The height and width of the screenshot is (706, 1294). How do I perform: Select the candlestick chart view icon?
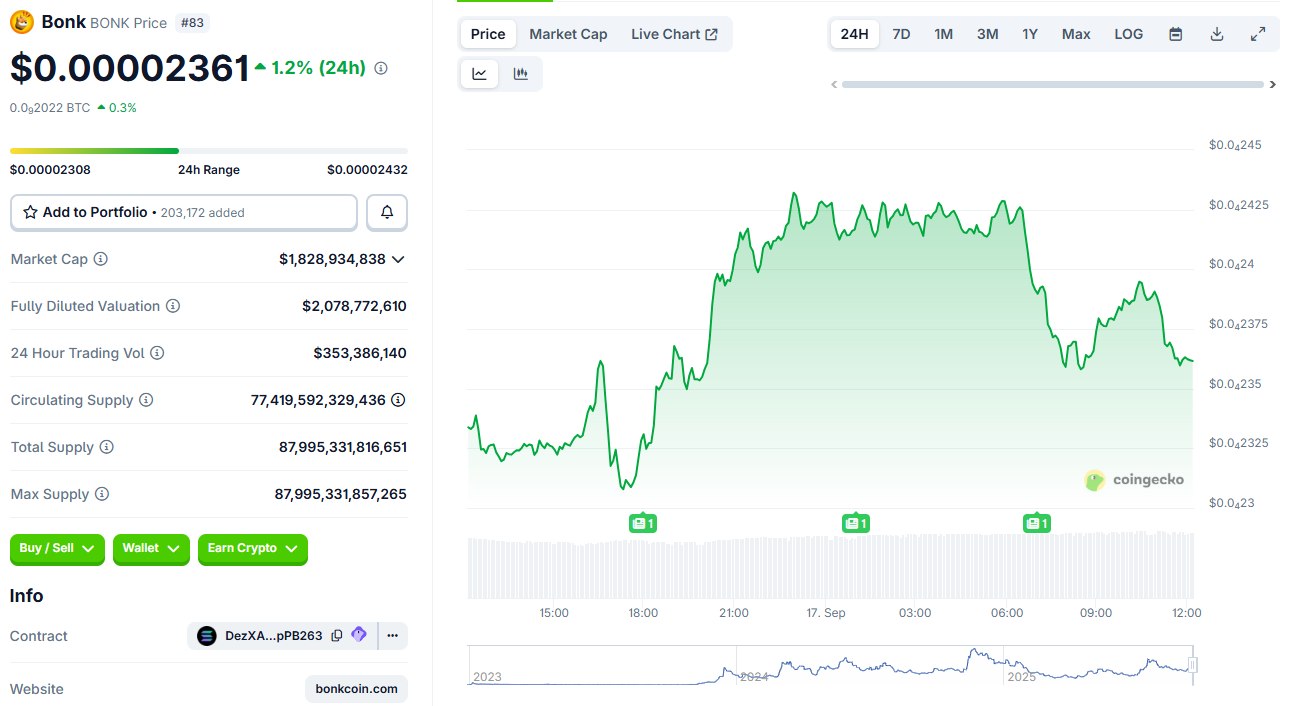tap(520, 73)
